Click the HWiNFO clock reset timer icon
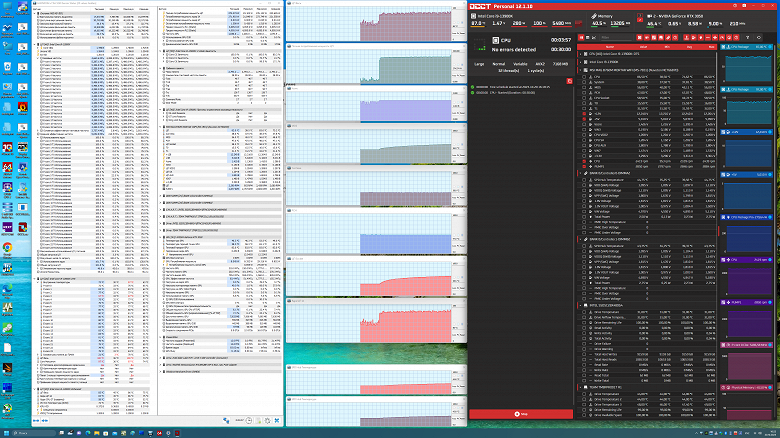Screen dimensions: 780x438 point(249,421)
